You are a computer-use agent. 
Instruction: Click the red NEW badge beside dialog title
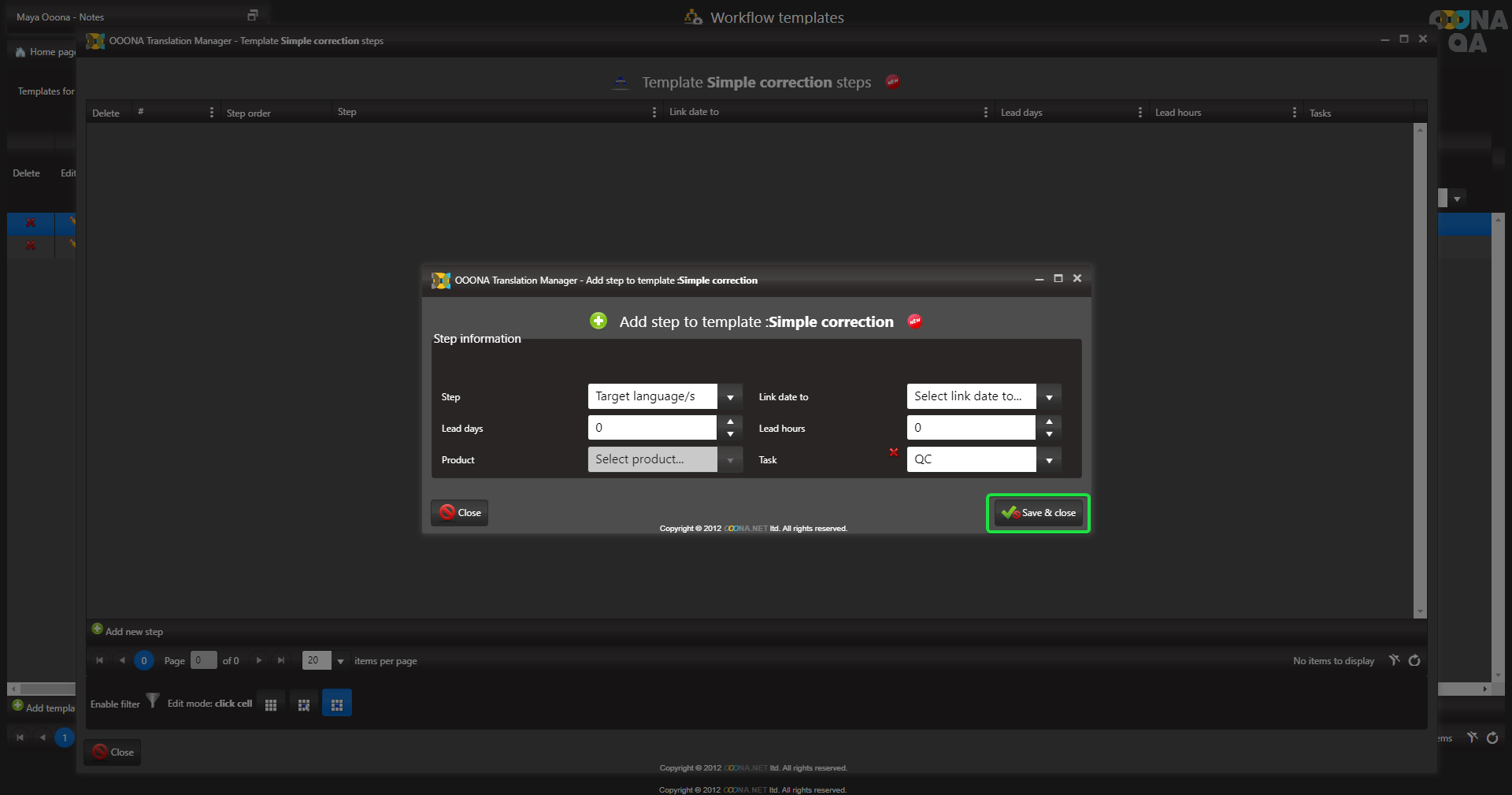(915, 321)
